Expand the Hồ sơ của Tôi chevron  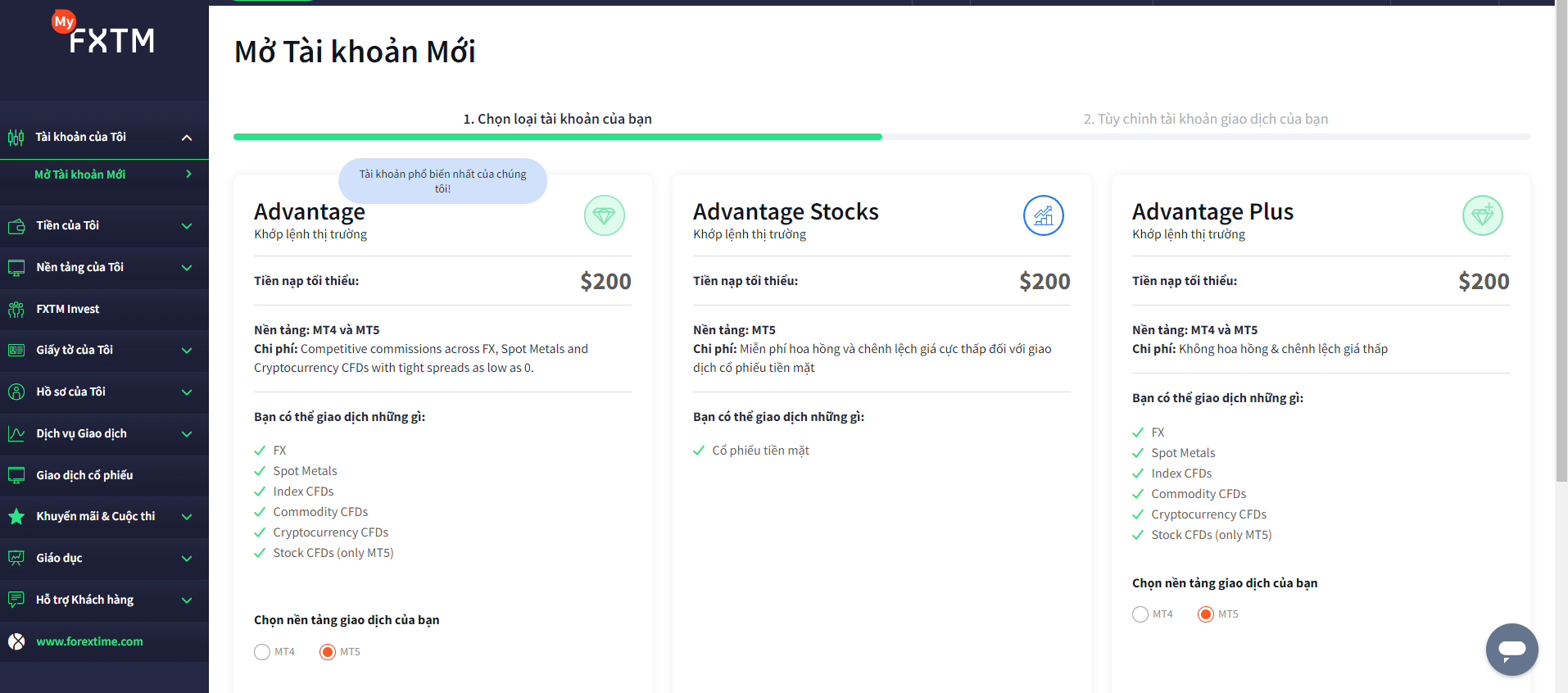coord(187,392)
